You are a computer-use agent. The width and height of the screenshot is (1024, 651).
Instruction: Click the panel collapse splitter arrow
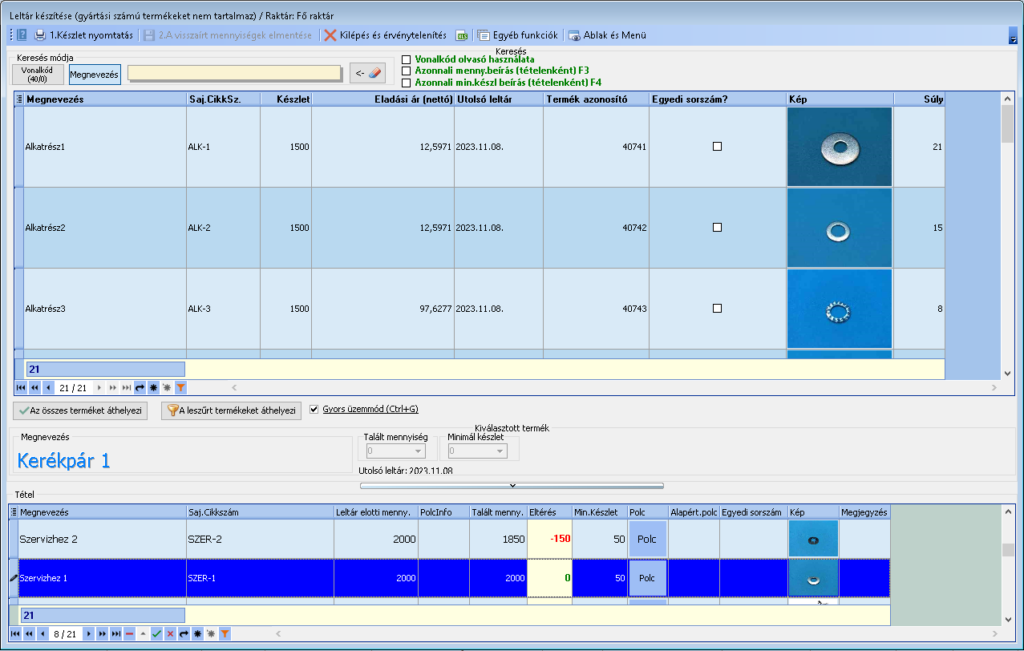pos(512,485)
